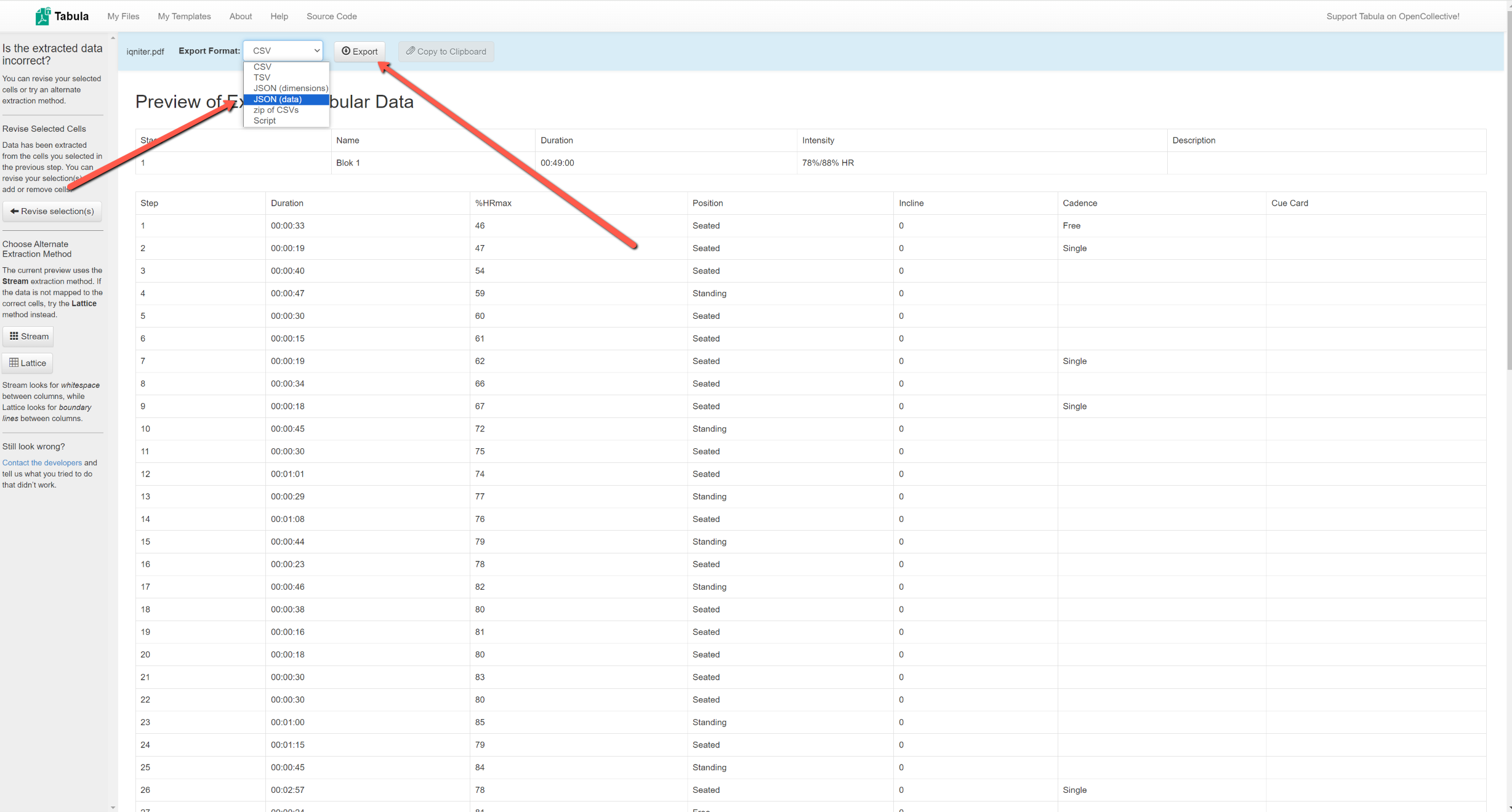Pick zip of CSVs option
Image resolution: width=1512 pixels, height=812 pixels.
[276, 110]
